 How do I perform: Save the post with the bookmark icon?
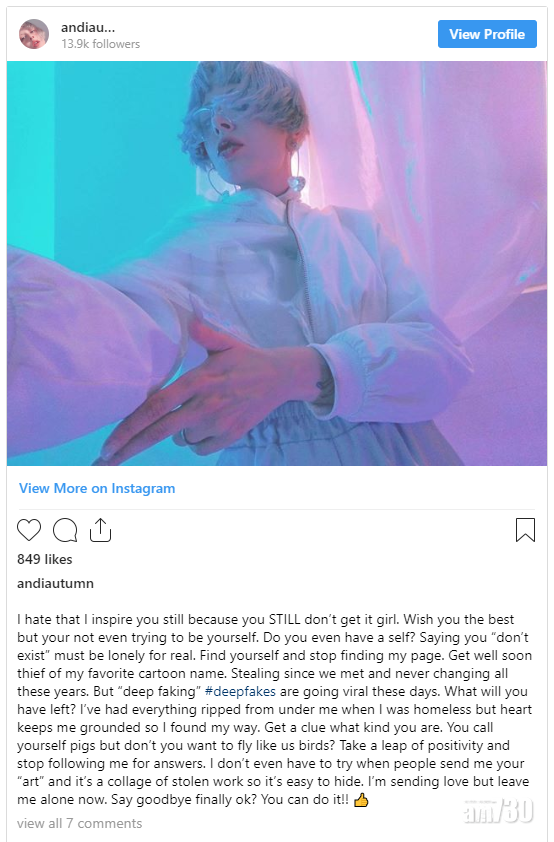point(525,529)
